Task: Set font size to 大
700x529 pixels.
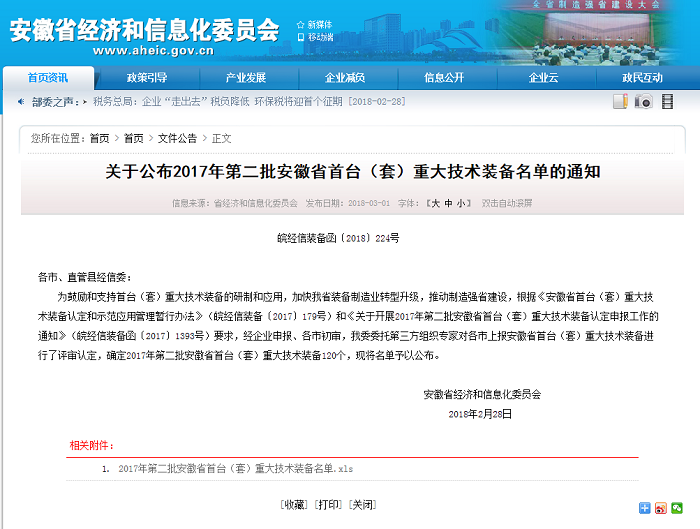Action: coord(434,203)
